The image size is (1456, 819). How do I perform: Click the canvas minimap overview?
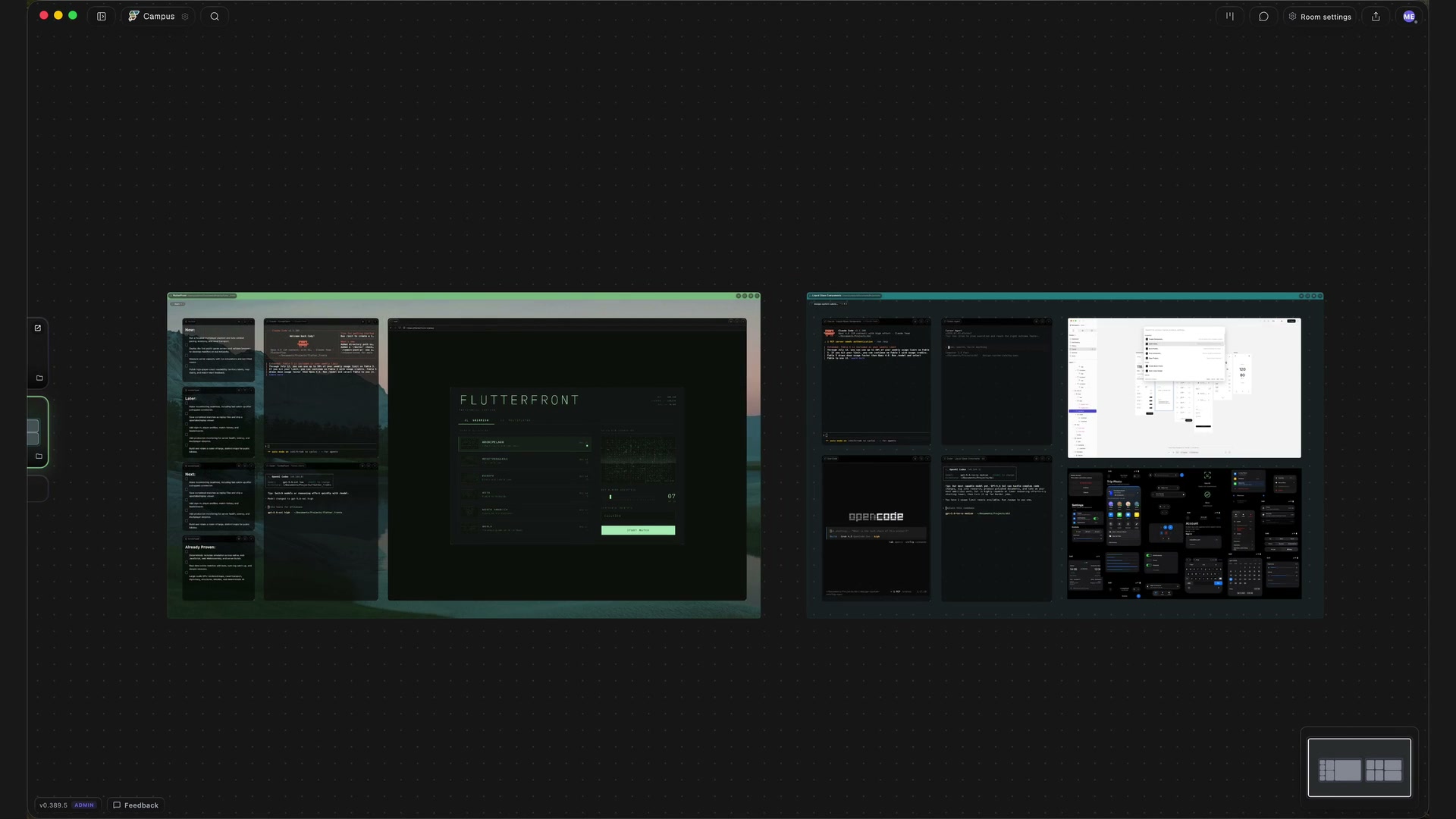(1359, 767)
